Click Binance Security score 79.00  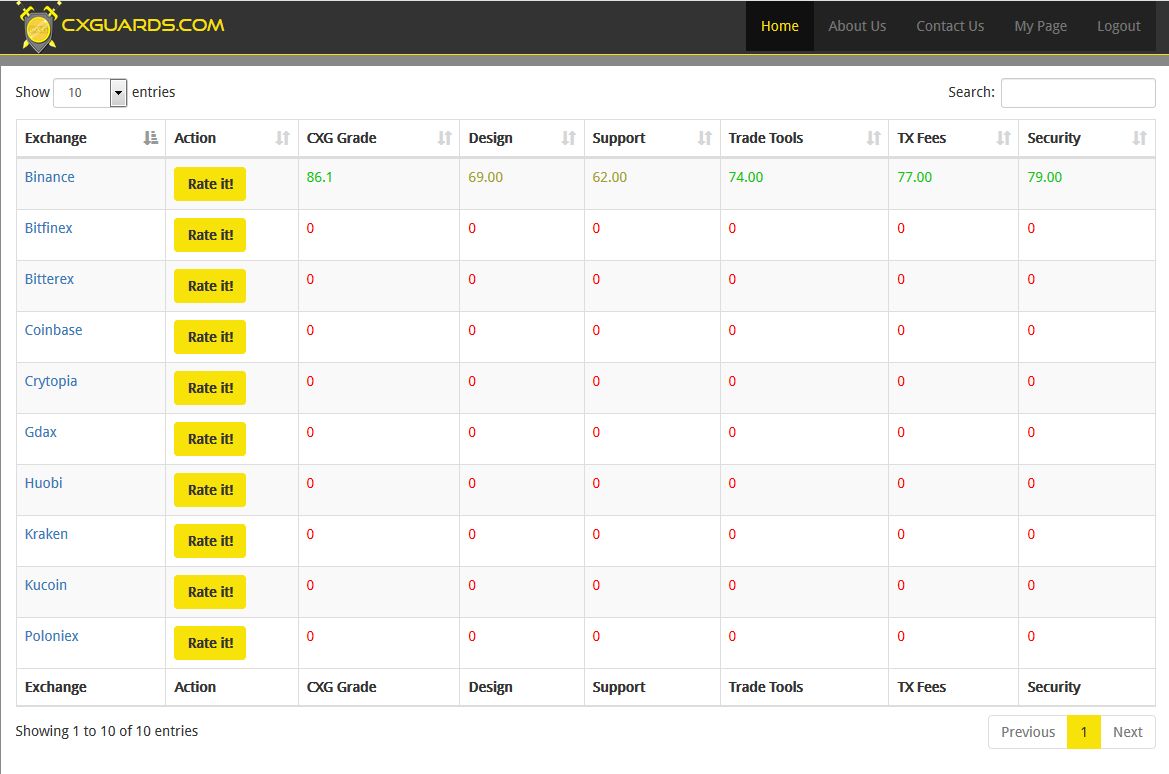coord(1044,177)
